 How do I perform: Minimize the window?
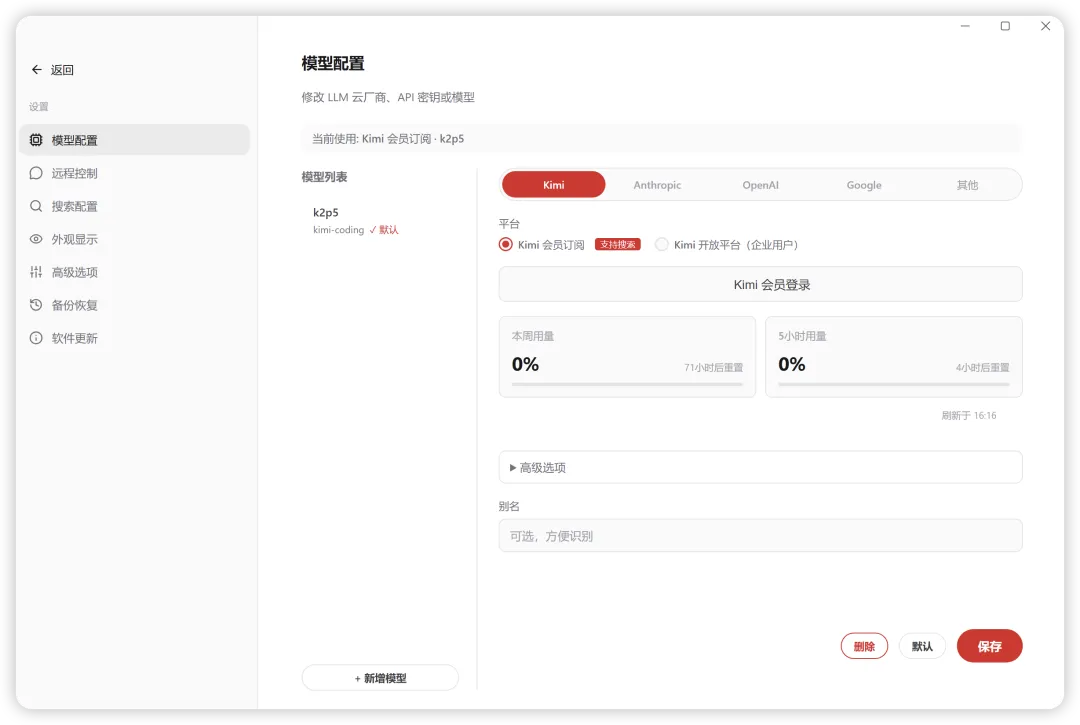pos(965,26)
